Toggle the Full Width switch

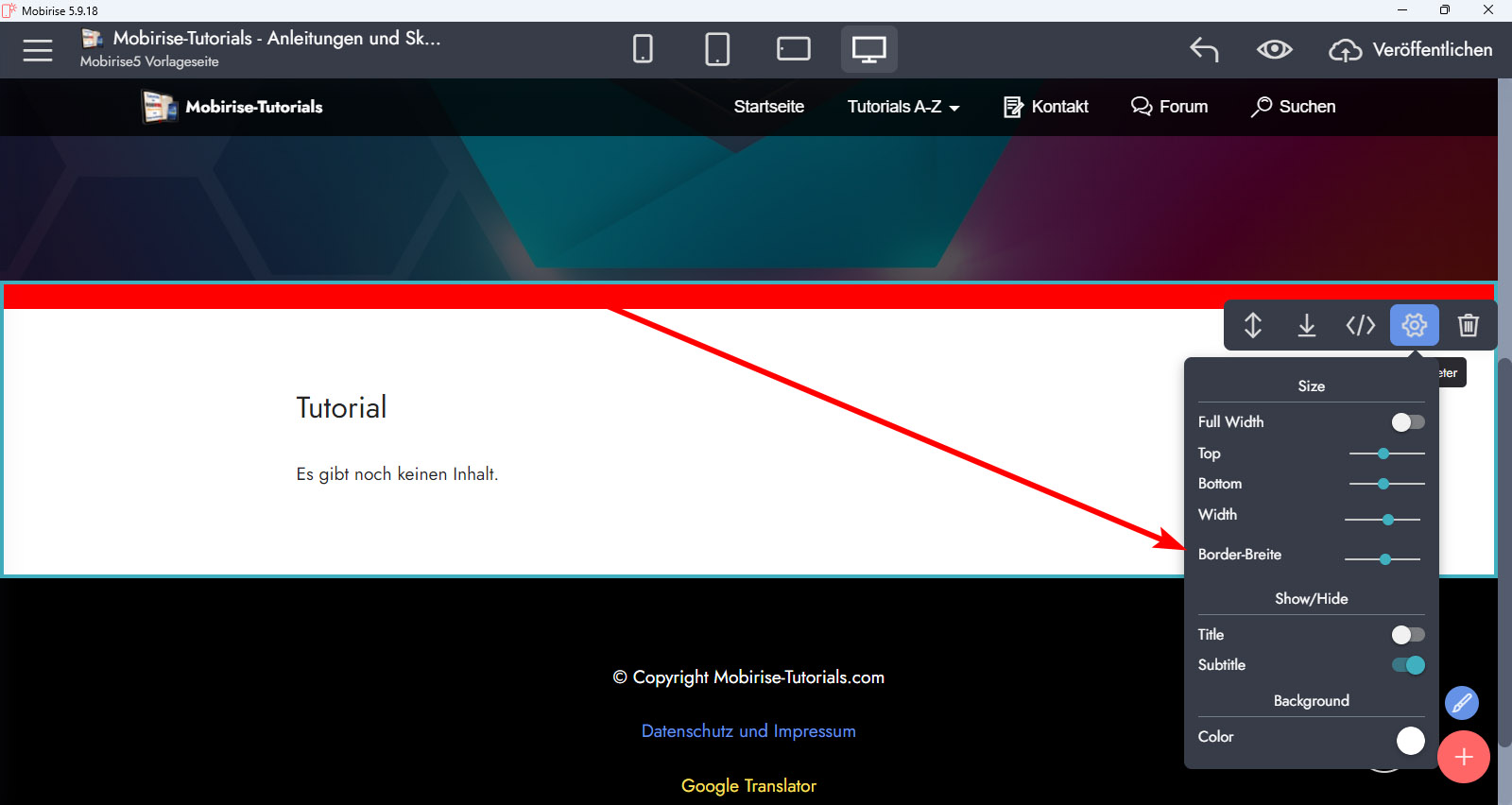(1408, 422)
